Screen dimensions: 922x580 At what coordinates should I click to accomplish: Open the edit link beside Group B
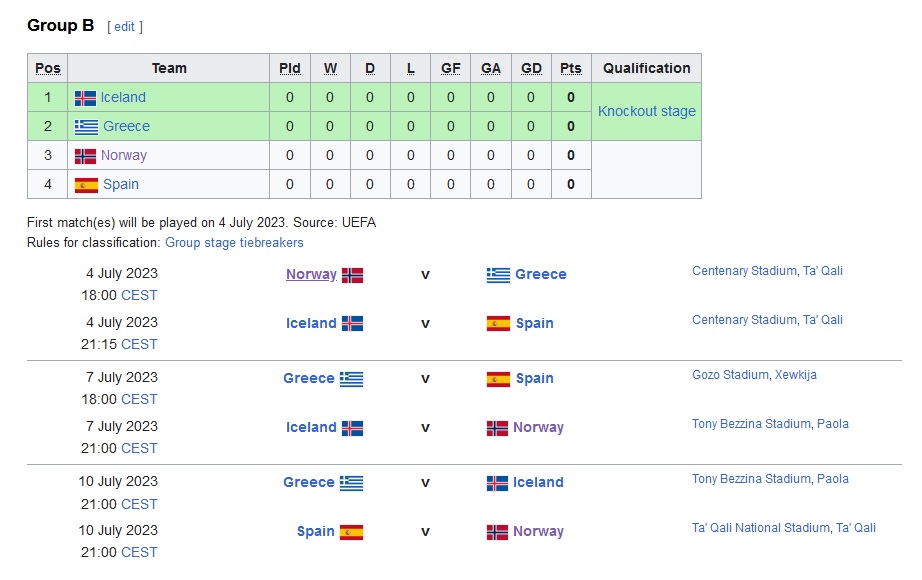125,26
